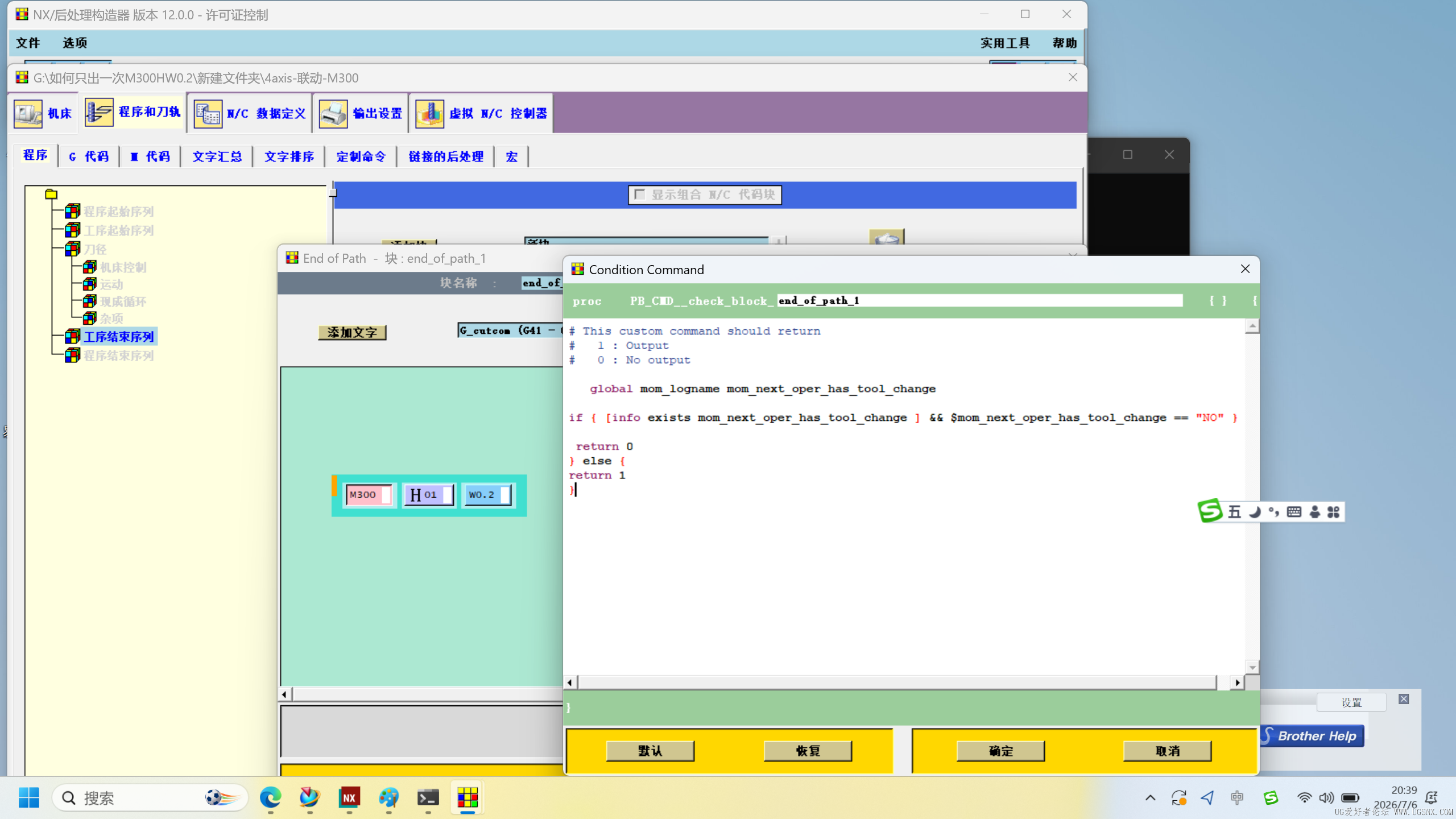The width and height of the screenshot is (1456, 819).
Task: Click the M300 word block
Action: [369, 495]
